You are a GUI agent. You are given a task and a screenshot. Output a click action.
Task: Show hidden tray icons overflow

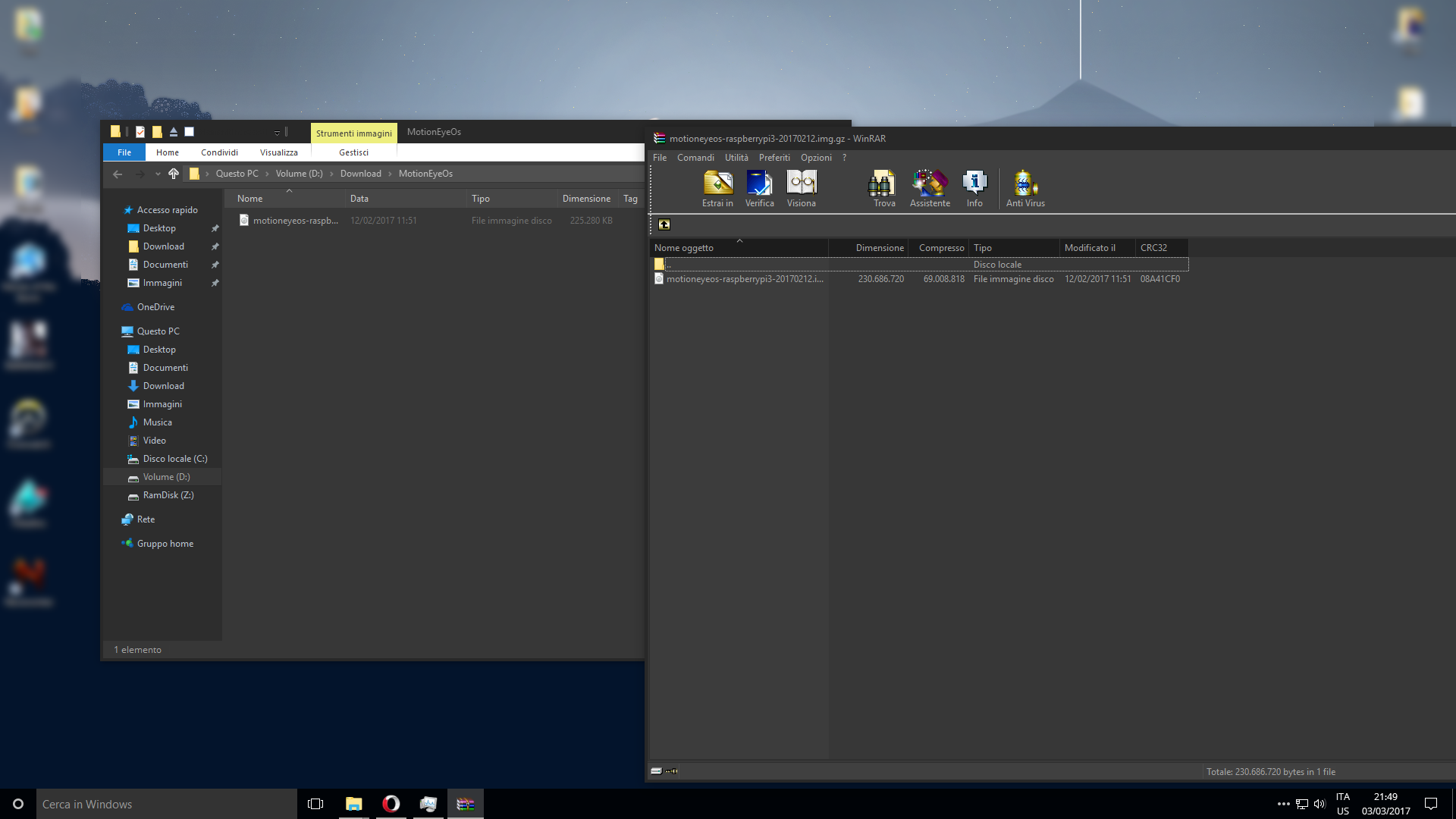pos(1283,804)
